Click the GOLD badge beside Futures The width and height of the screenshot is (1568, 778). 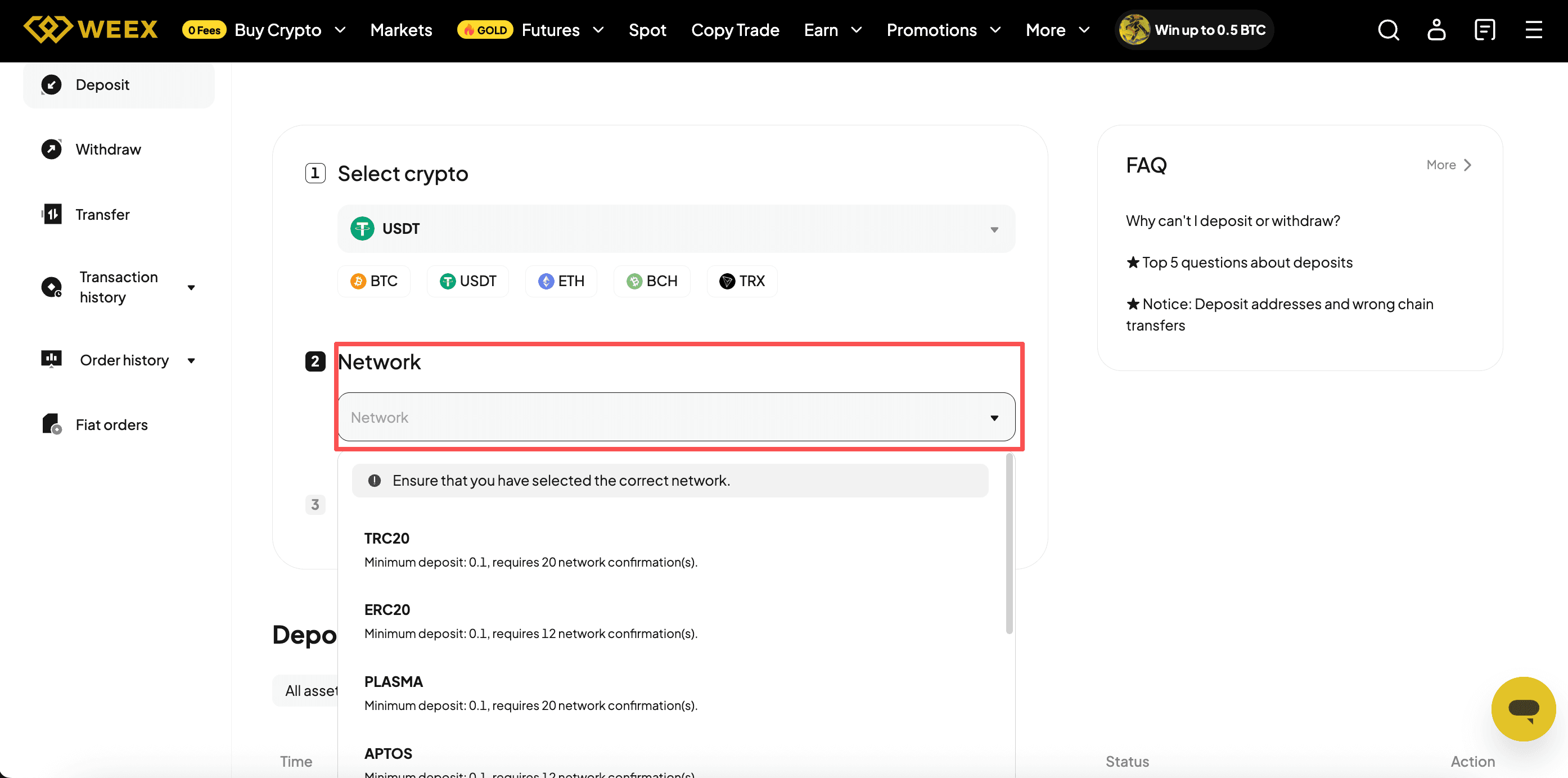[x=485, y=30]
